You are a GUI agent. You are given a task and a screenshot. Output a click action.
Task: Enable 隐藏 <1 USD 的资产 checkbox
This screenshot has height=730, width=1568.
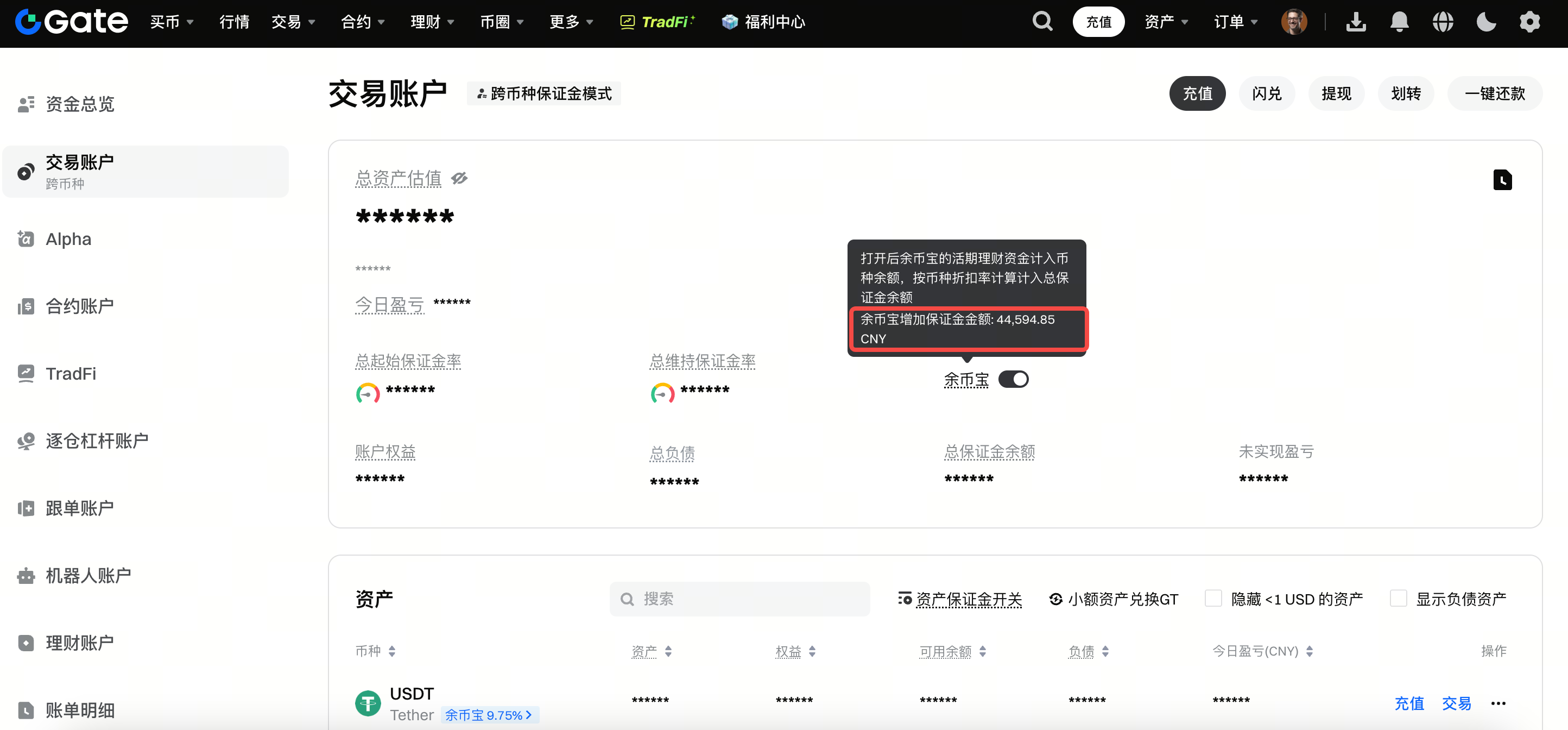coord(1214,599)
